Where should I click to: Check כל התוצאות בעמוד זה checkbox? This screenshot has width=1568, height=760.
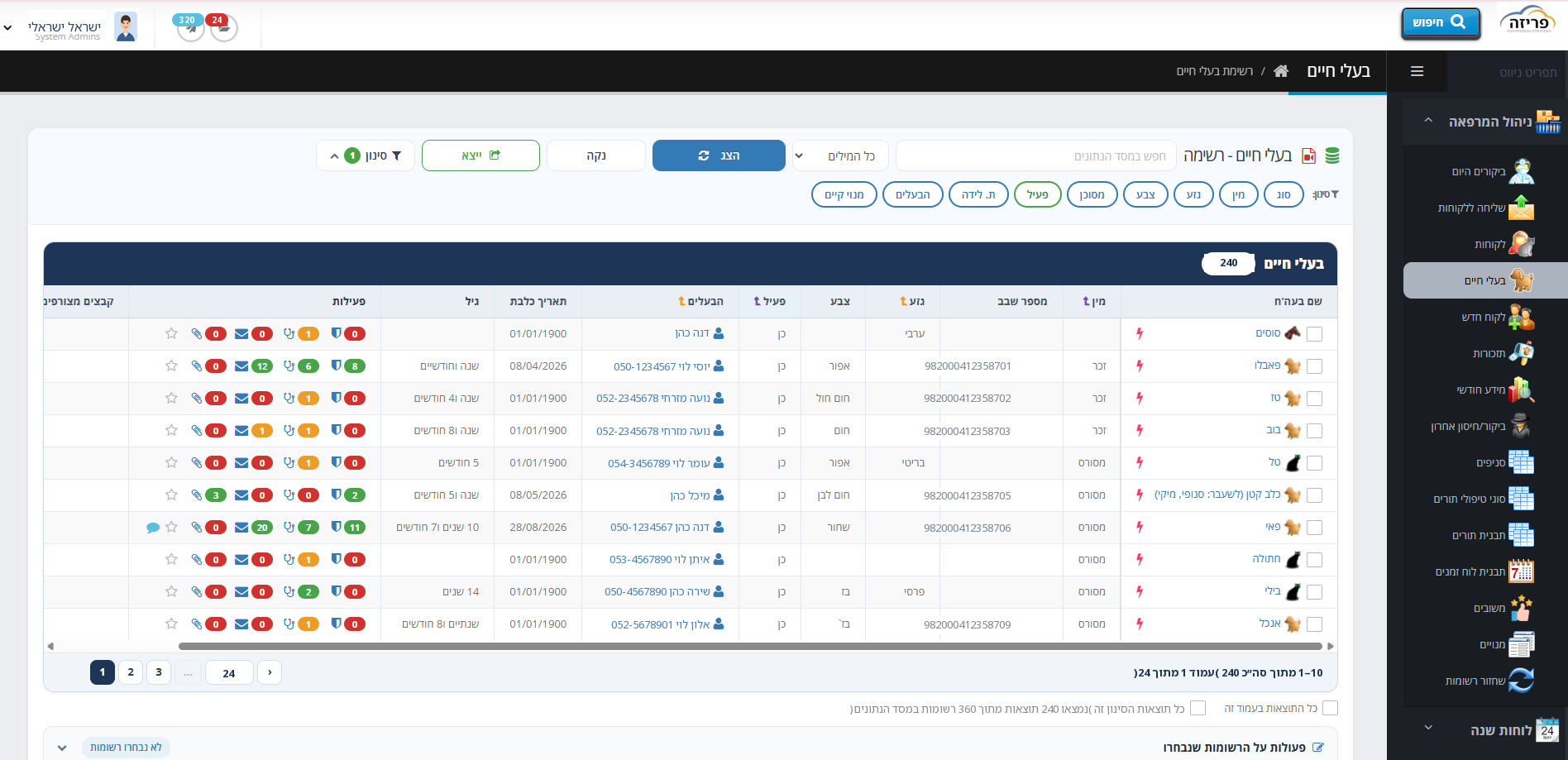tap(1330, 708)
